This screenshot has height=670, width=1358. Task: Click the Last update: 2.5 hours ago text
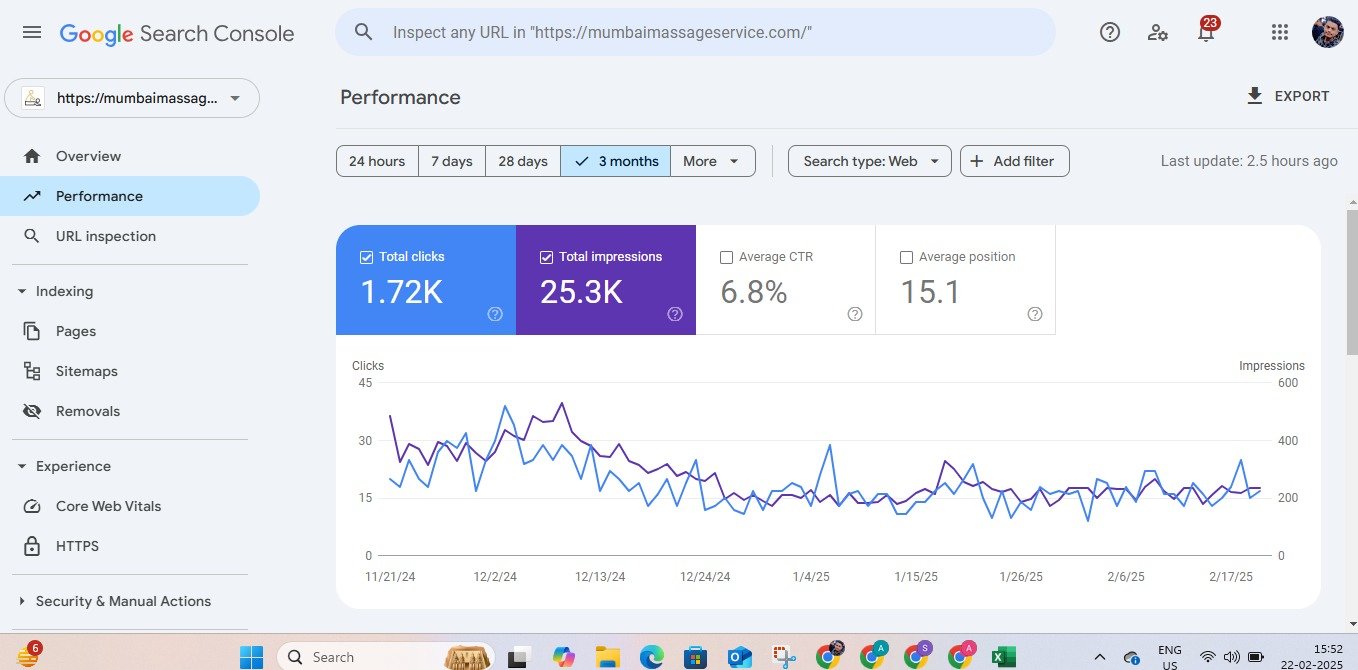coord(1249,161)
